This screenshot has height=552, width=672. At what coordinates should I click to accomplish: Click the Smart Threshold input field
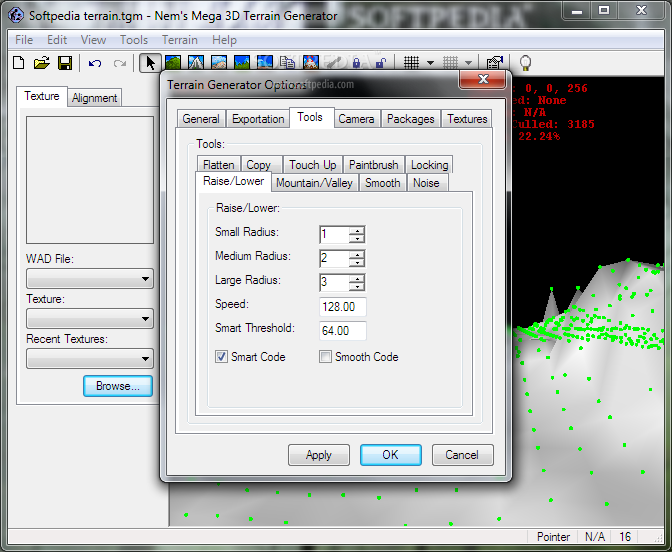[x=343, y=330]
